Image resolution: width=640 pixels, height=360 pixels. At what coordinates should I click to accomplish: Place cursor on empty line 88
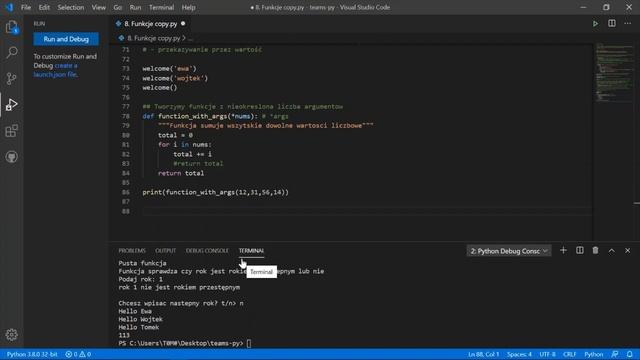(367, 211)
